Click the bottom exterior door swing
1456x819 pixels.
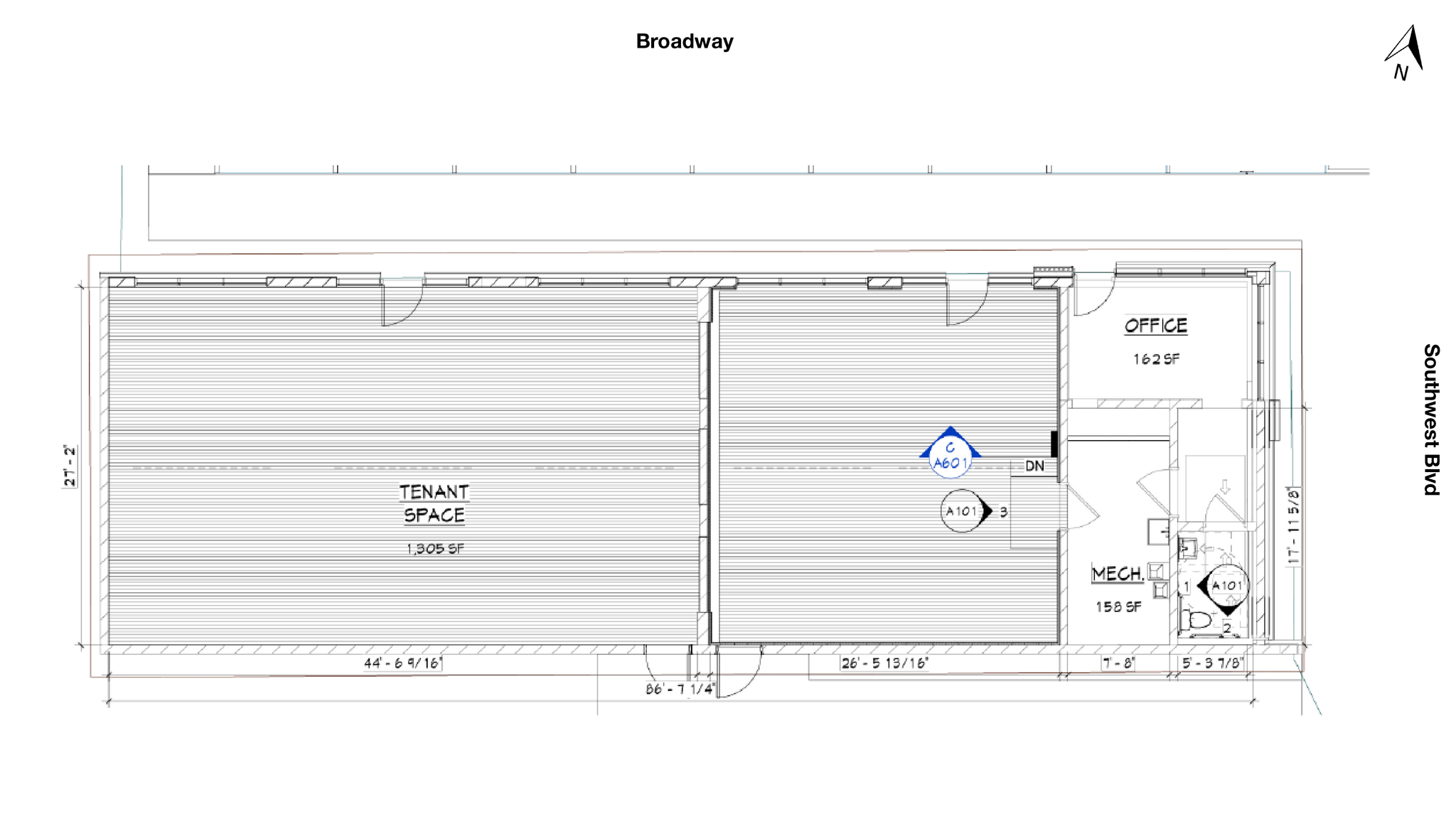[x=739, y=672]
